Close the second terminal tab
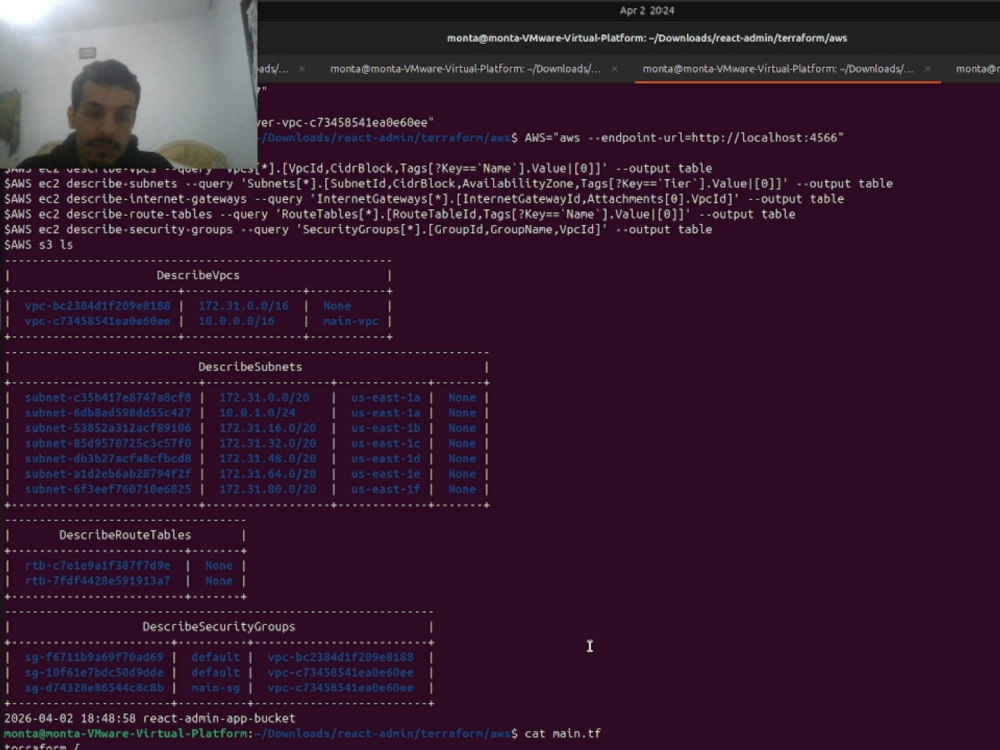The width and height of the screenshot is (1000, 750). click(615, 69)
